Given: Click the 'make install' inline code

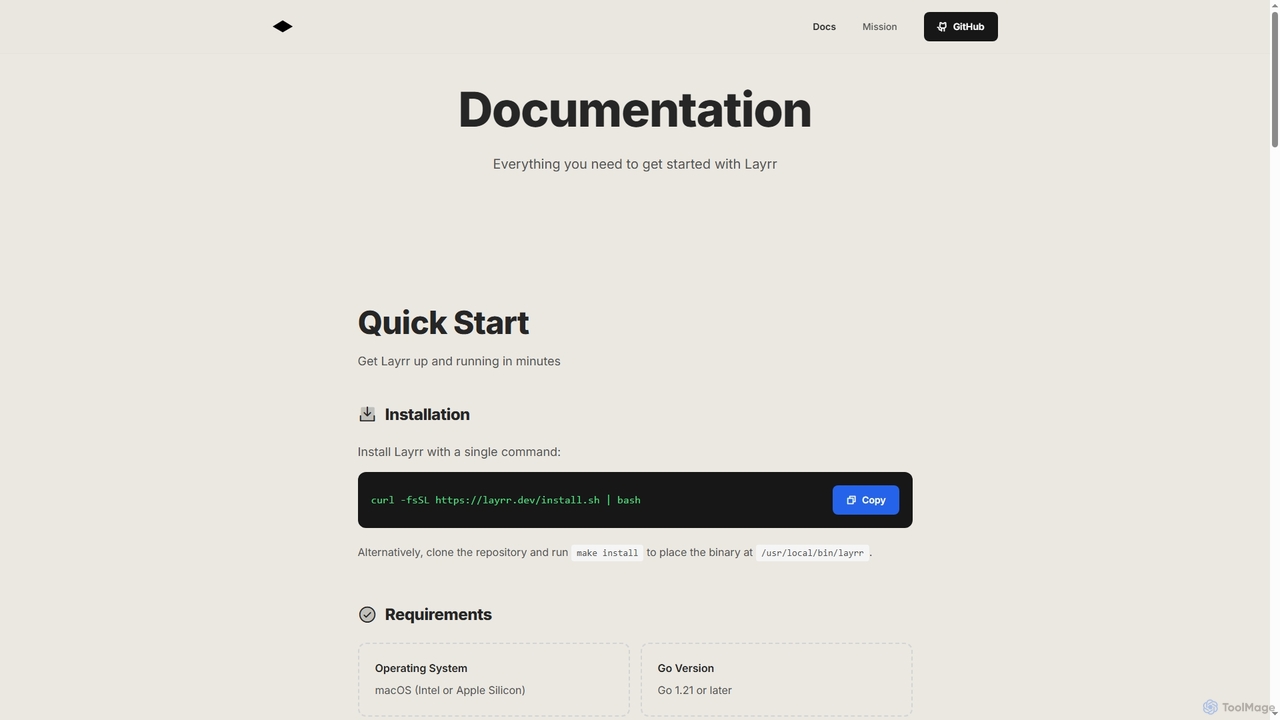Looking at the screenshot, I should [x=607, y=553].
